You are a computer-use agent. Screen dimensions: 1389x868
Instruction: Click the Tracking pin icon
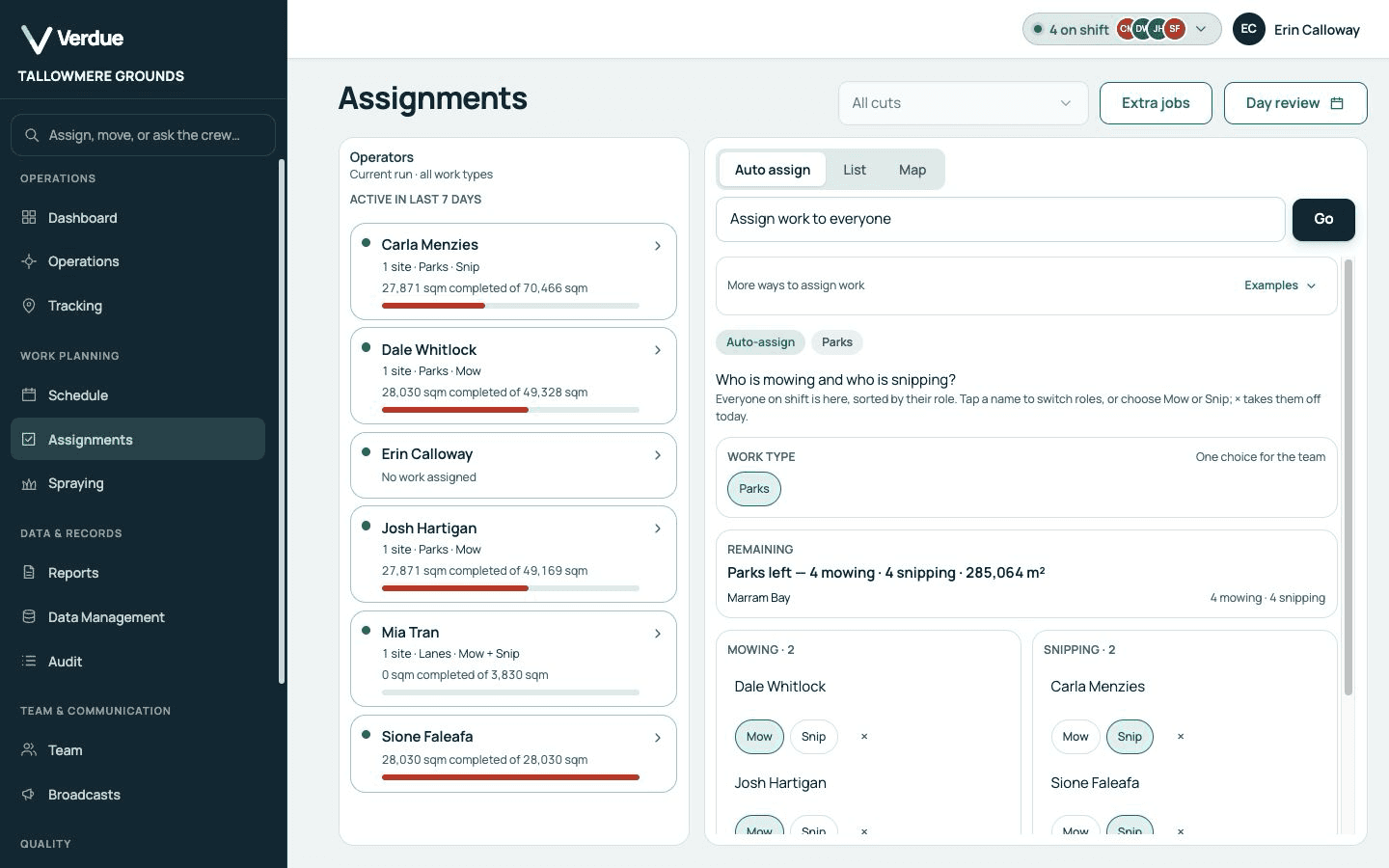[x=29, y=306]
